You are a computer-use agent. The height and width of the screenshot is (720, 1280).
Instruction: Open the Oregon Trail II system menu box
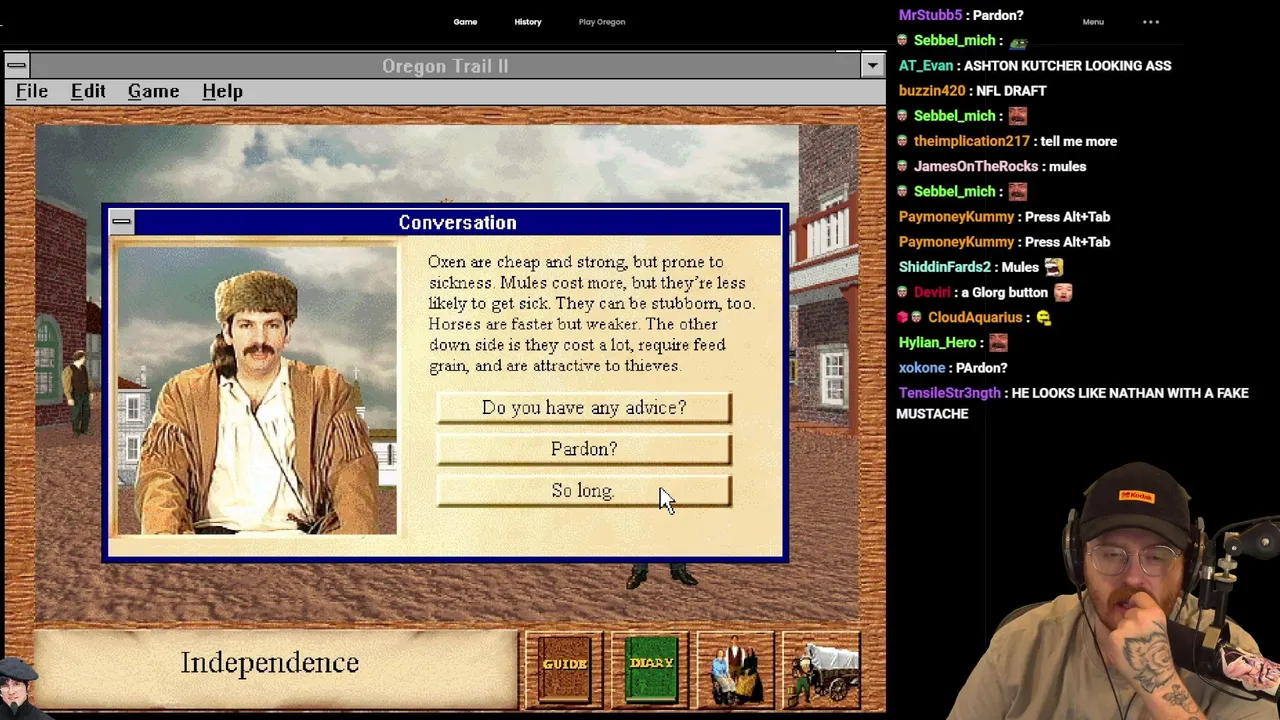pyautogui.click(x=15, y=66)
